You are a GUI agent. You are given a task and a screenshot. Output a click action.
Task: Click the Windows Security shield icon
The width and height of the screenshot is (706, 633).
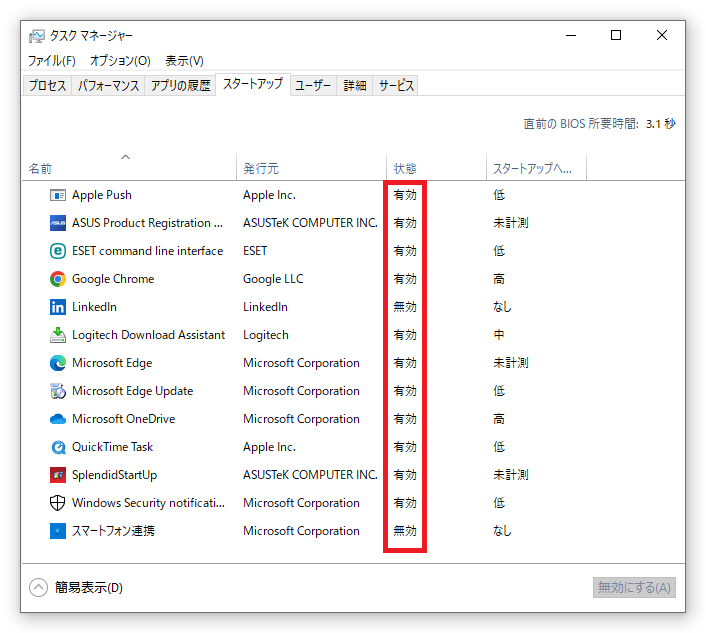[x=58, y=503]
